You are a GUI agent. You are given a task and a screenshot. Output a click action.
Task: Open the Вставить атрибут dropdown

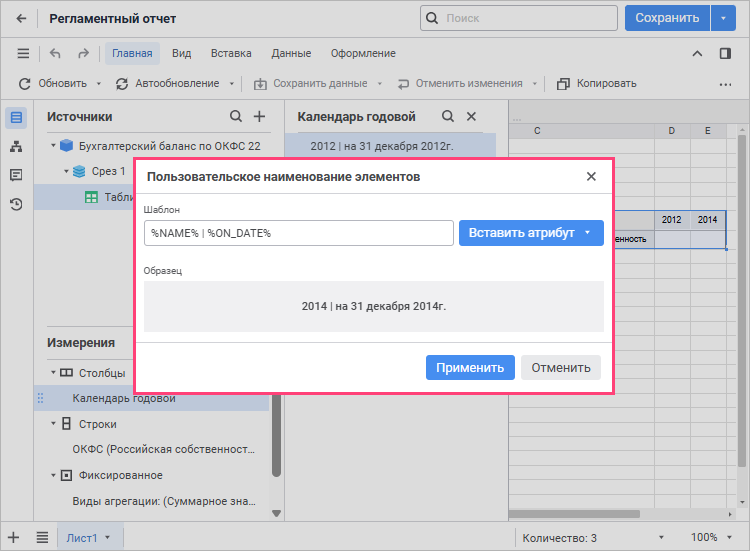click(531, 233)
